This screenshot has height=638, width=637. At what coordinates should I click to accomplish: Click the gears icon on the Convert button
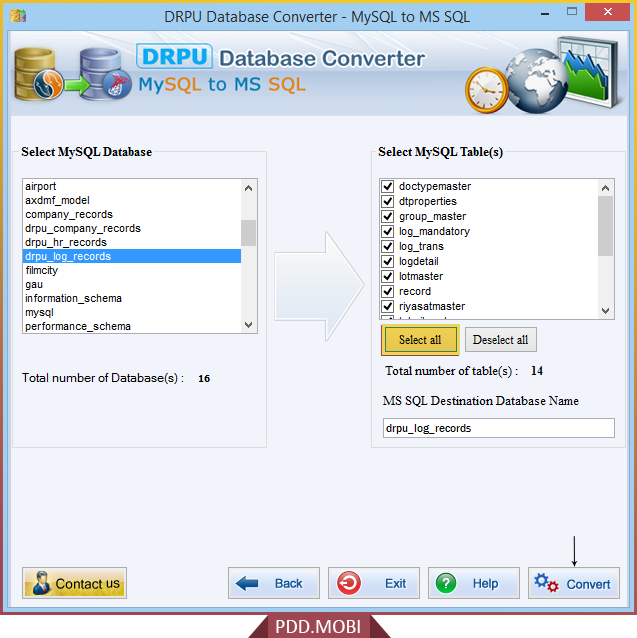[546, 583]
